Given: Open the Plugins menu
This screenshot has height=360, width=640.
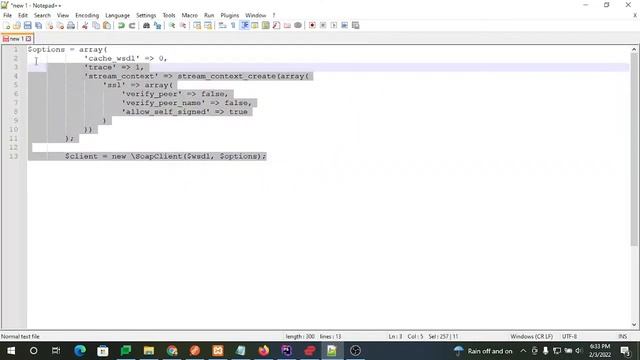Looking at the screenshot, I should (x=229, y=15).
